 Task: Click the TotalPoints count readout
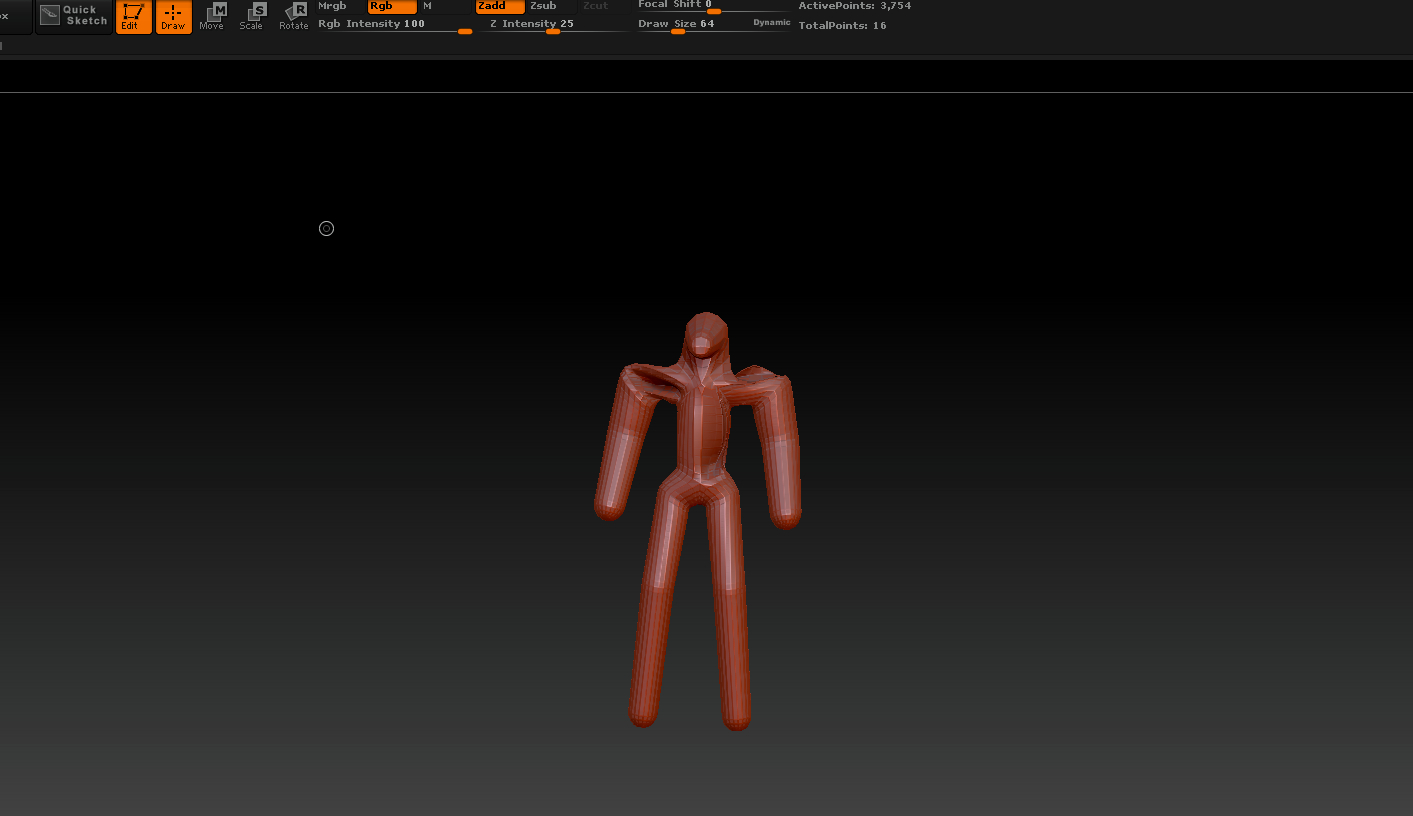(842, 26)
